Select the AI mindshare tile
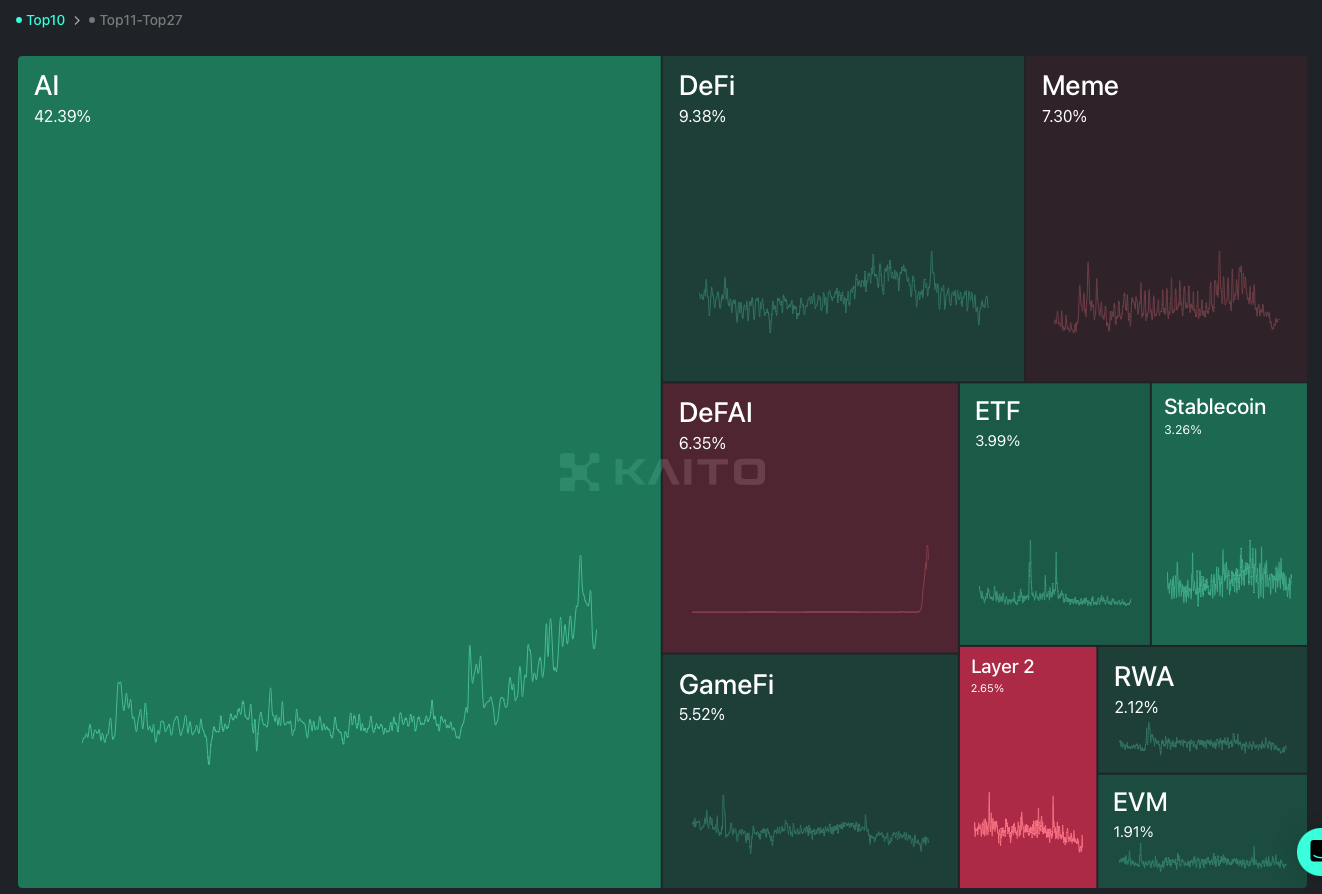The height and width of the screenshot is (894, 1322). [x=338, y=400]
